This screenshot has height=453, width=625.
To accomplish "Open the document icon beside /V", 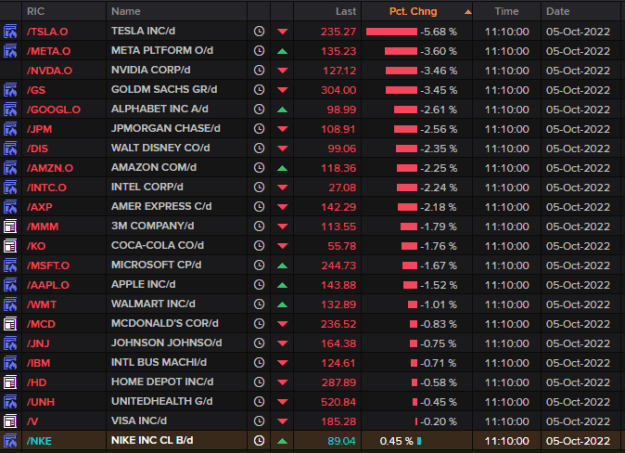I will [10, 421].
